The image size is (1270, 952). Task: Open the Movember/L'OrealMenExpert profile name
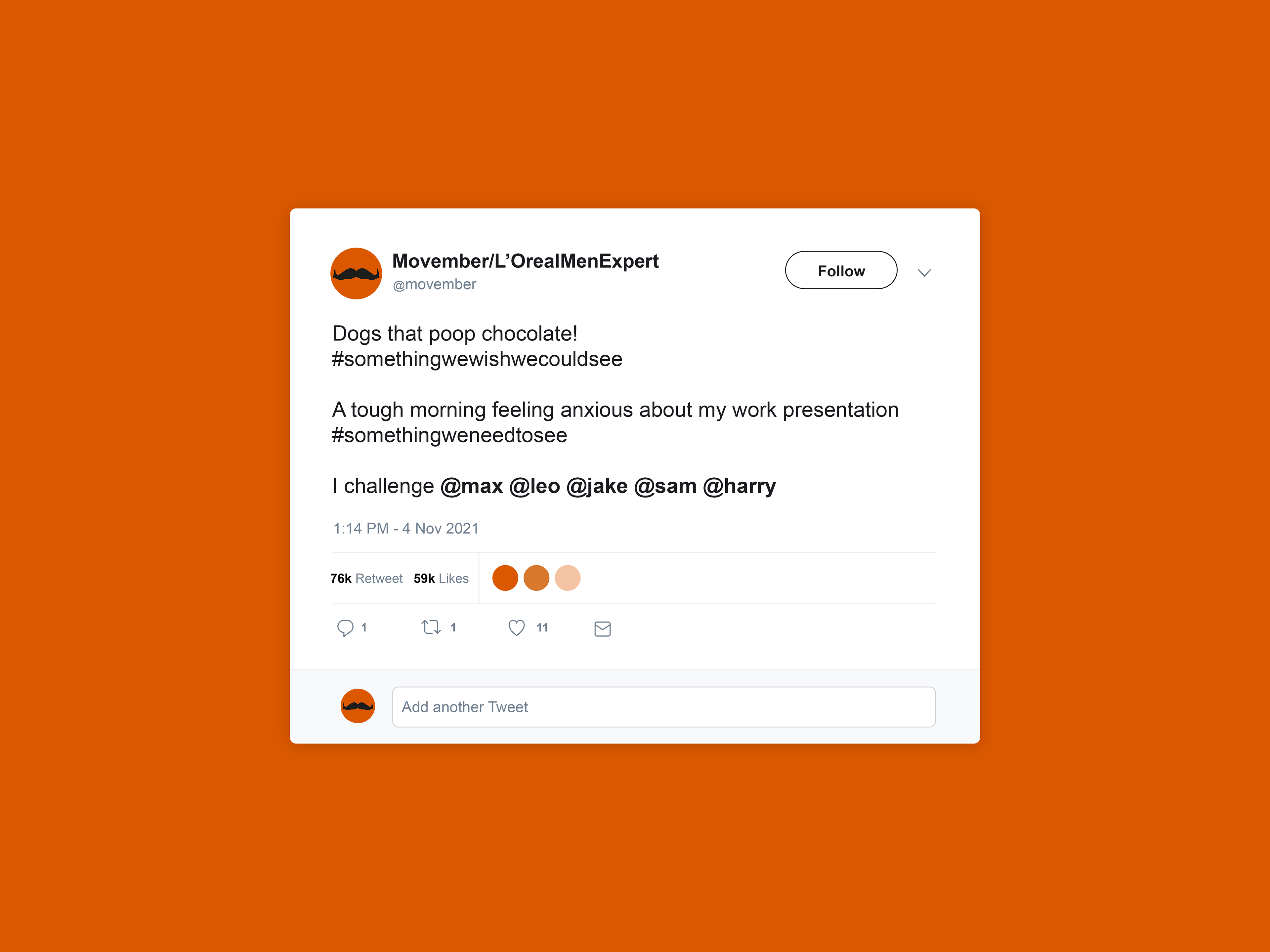[x=525, y=261]
